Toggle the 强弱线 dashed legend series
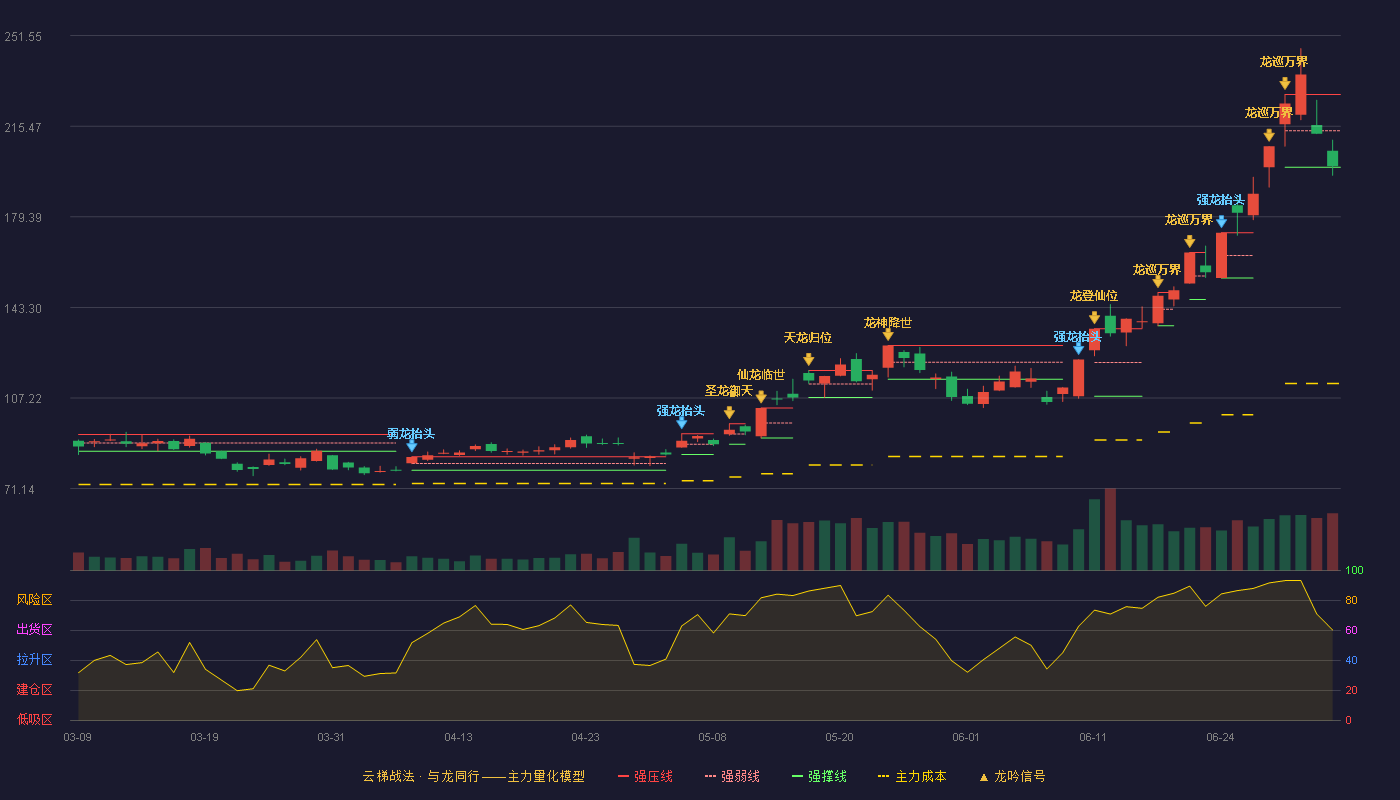Screen dimensions: 1400x800 pos(732,776)
